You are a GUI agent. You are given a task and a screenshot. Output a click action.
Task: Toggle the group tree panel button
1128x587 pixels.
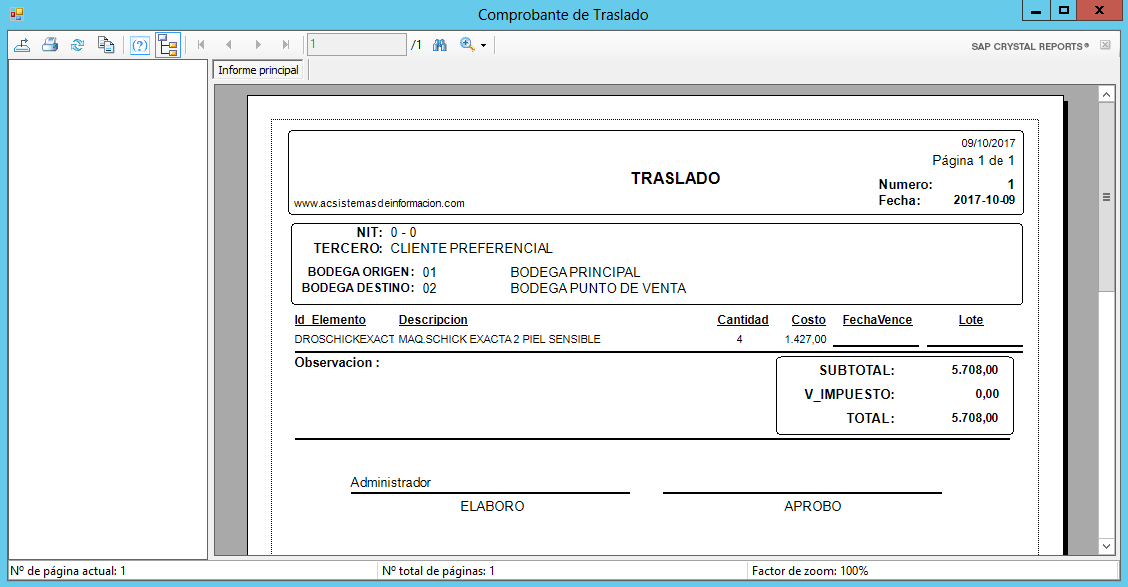tap(167, 45)
